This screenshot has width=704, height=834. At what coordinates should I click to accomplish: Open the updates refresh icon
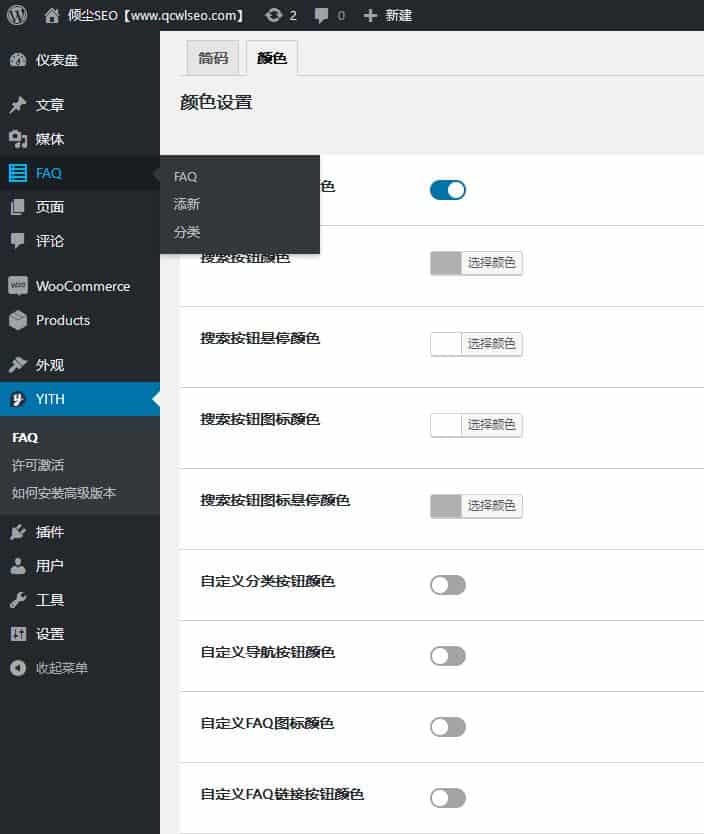coord(273,15)
